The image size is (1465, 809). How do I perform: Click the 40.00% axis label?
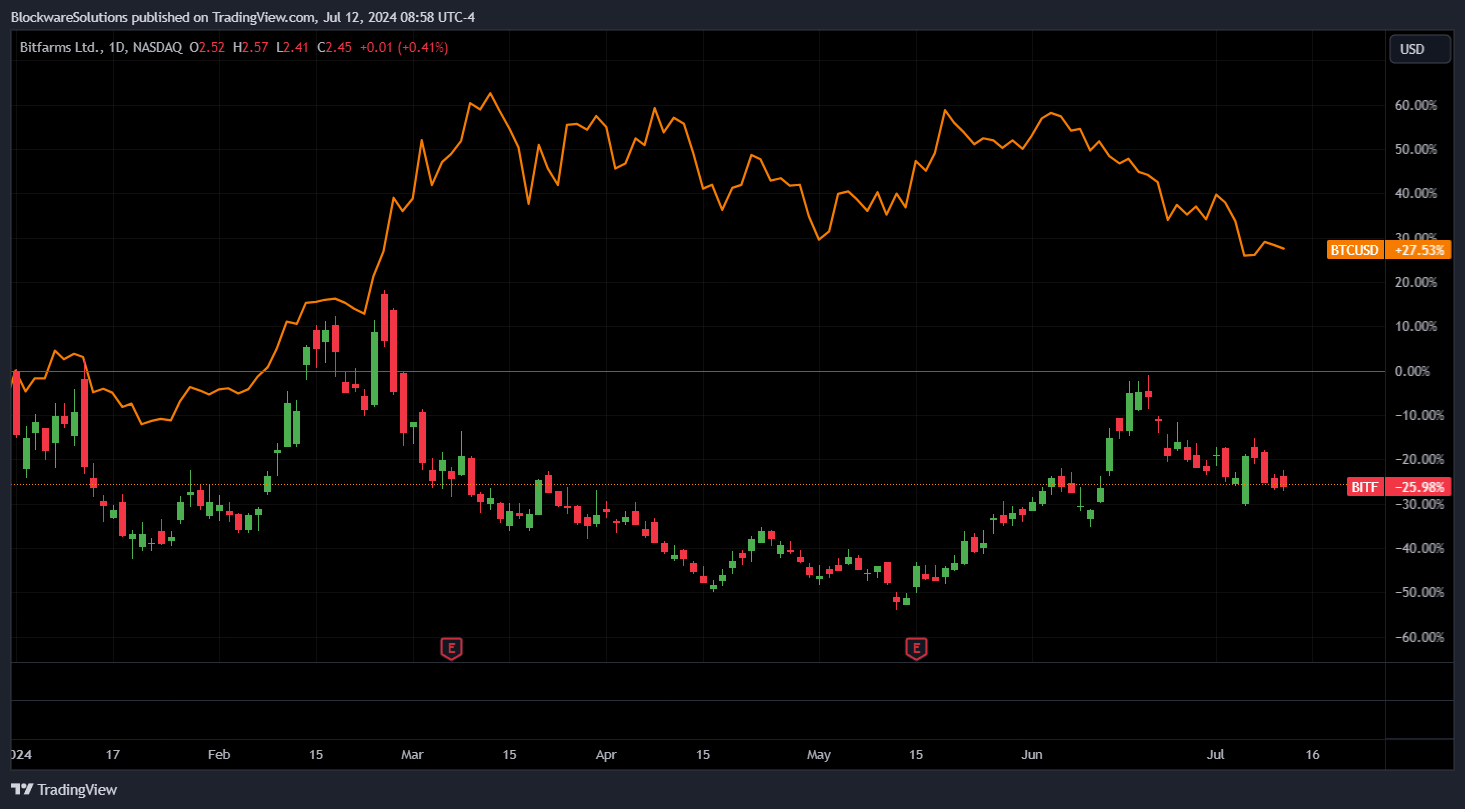click(x=1417, y=193)
